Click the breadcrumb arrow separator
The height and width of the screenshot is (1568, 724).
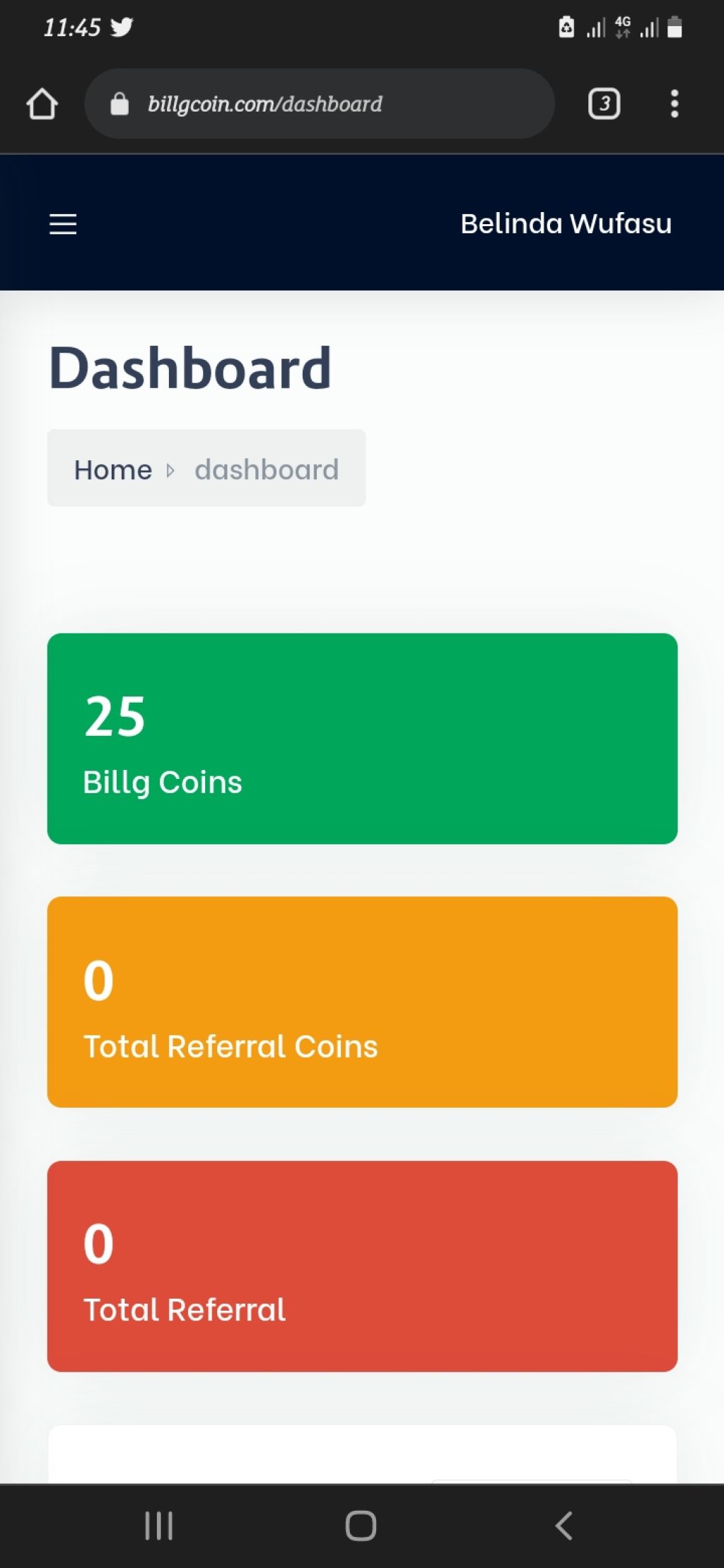[170, 470]
